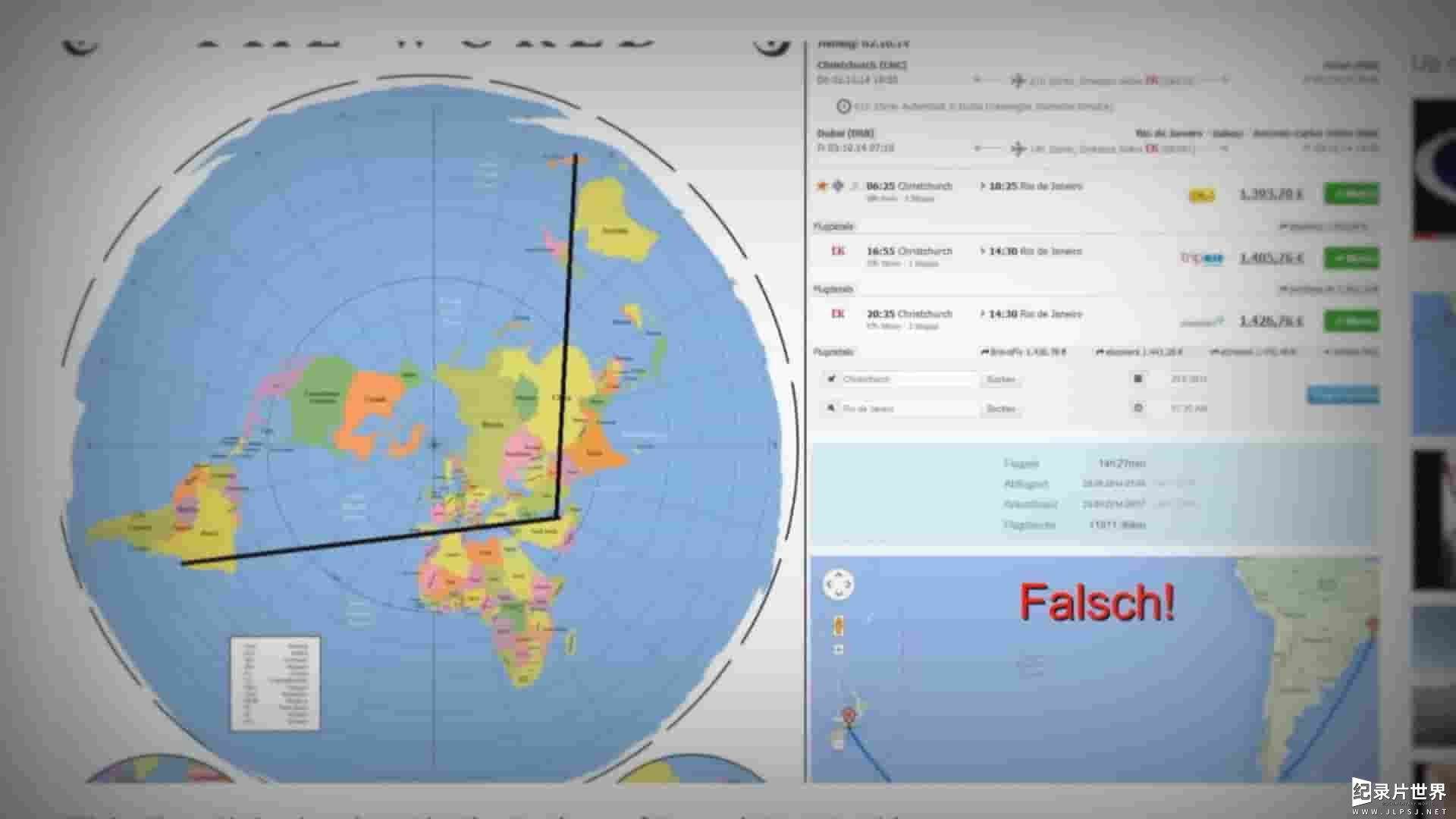Click the Bravofly alternative price link
This screenshot has height=819, width=1456.
[1024, 352]
